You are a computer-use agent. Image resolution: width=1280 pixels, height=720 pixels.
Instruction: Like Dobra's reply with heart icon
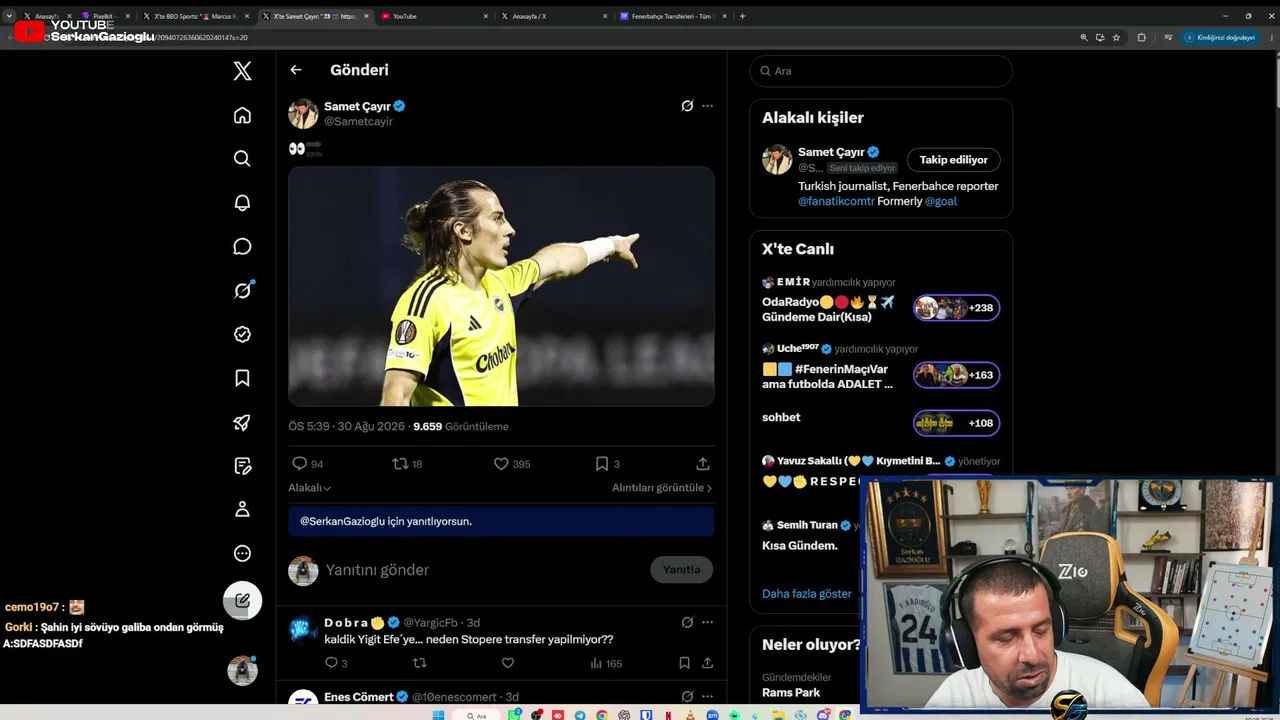click(x=508, y=663)
